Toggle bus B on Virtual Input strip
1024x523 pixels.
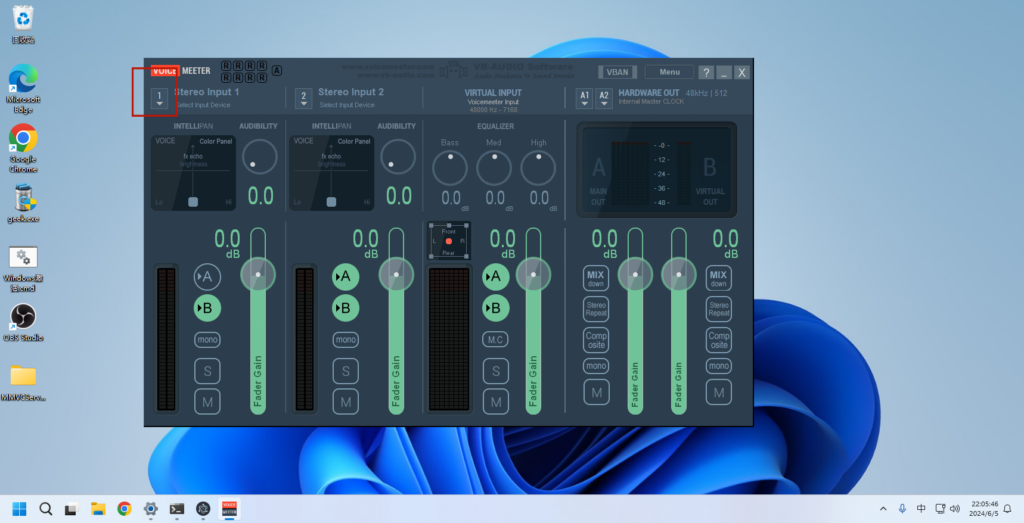[x=496, y=308]
